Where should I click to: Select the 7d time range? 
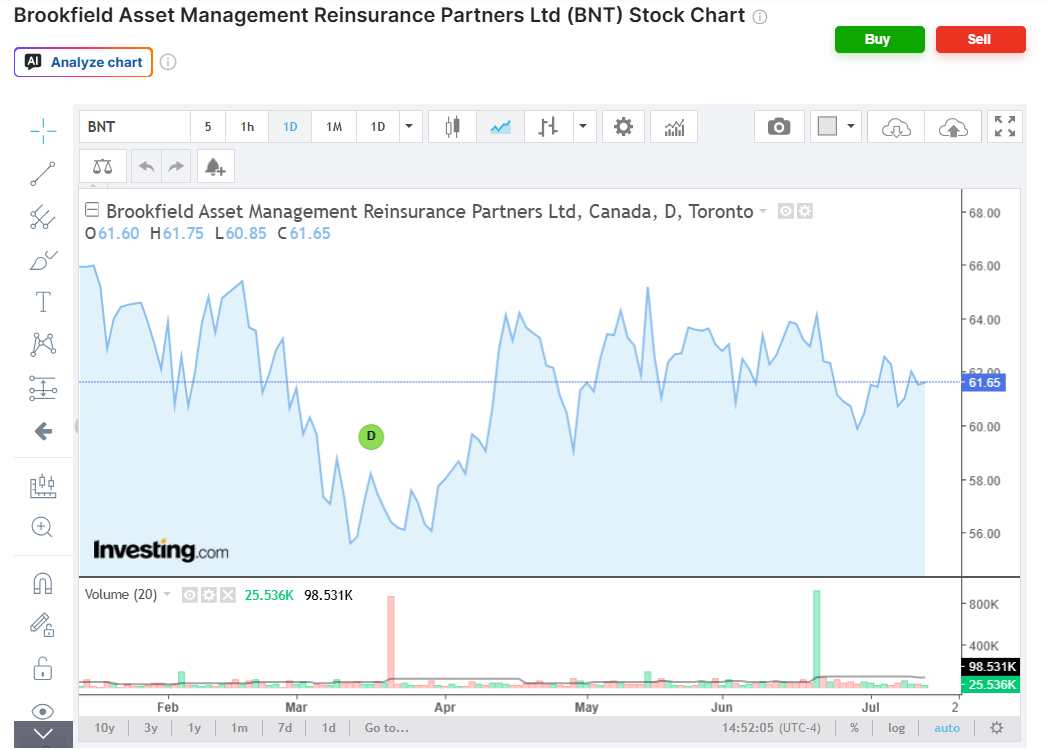(x=285, y=728)
